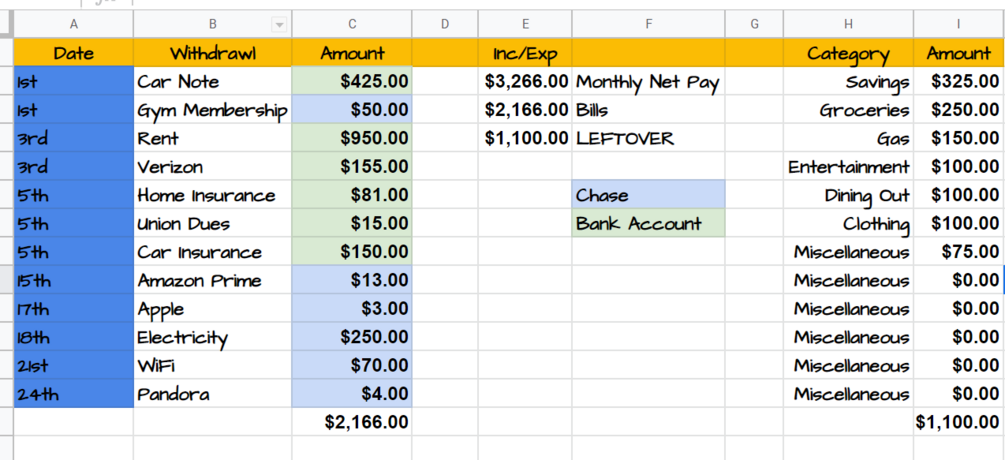Click the $75.00 Miscellaneous amount
Screen dimensions: 1005x460
tap(959, 252)
